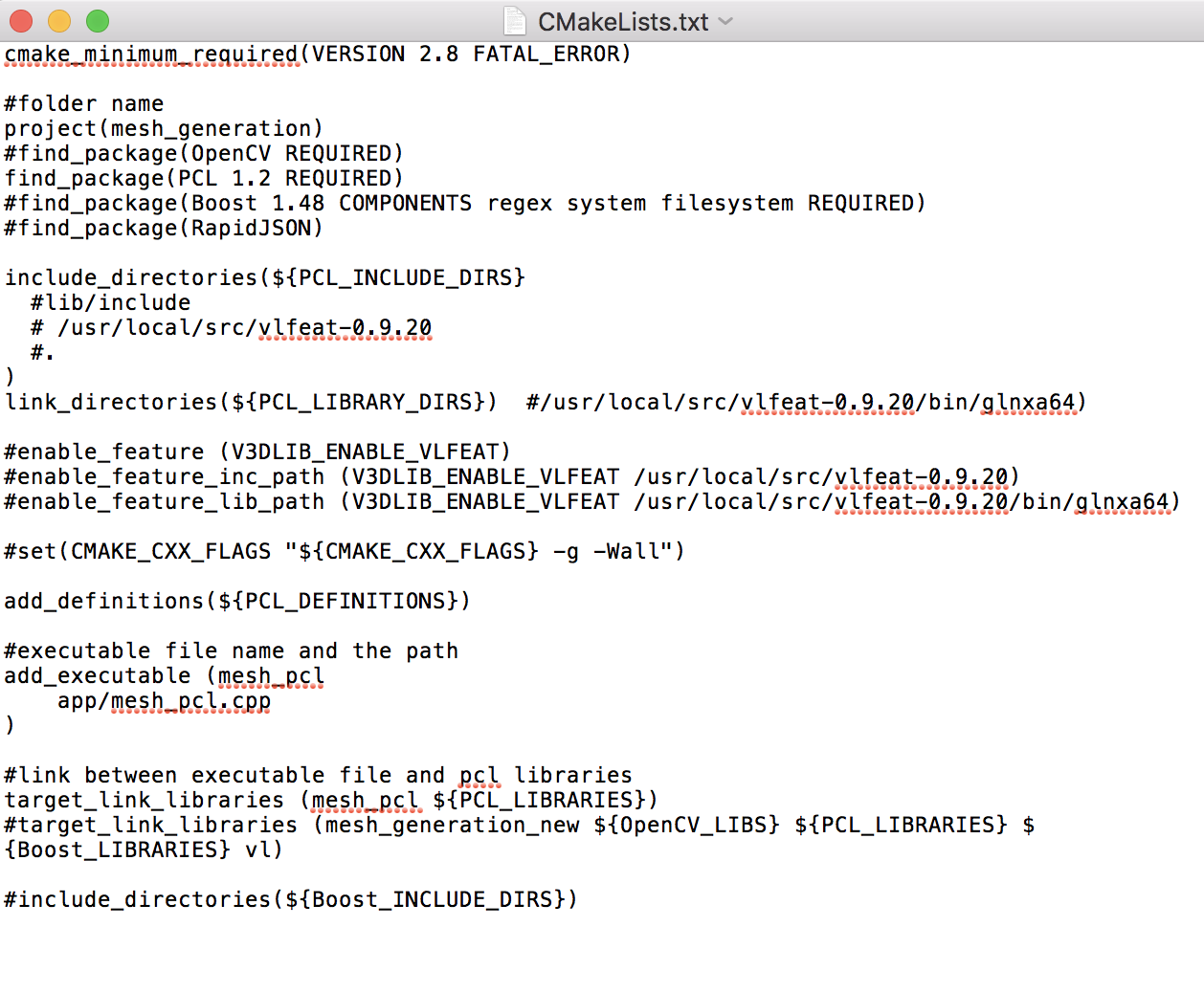Screen dimensions: 1204x993
Task: Select the include_directories command
Action: 264,277
